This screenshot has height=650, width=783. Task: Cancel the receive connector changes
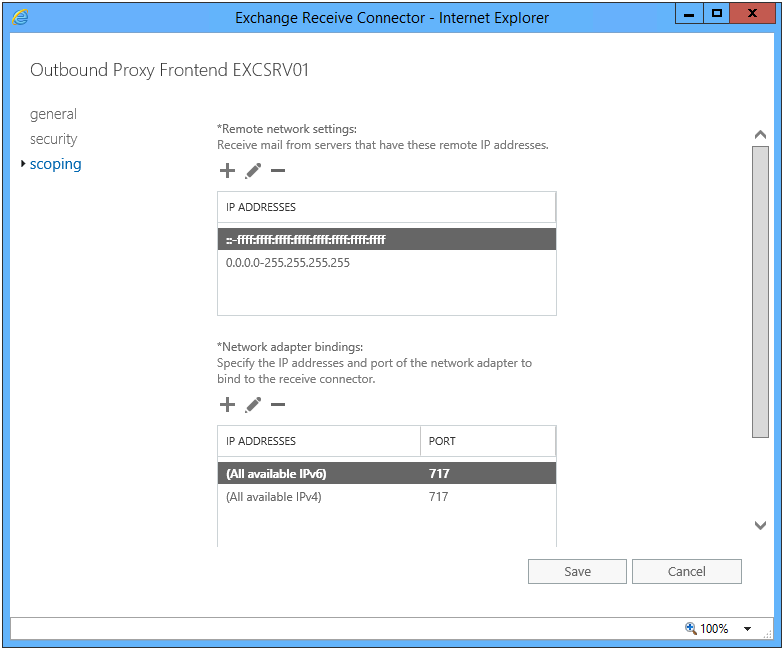click(x=687, y=571)
